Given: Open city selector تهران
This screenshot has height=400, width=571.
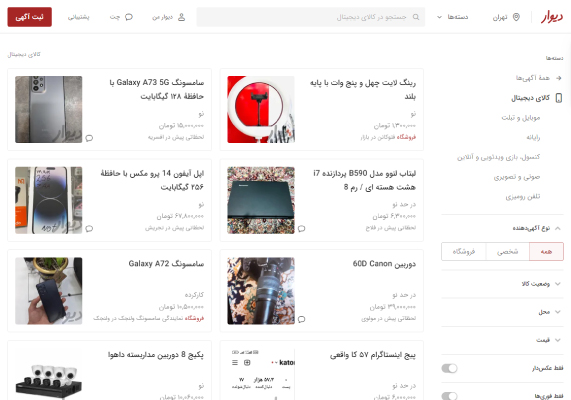Looking at the screenshot, I should 506,17.
